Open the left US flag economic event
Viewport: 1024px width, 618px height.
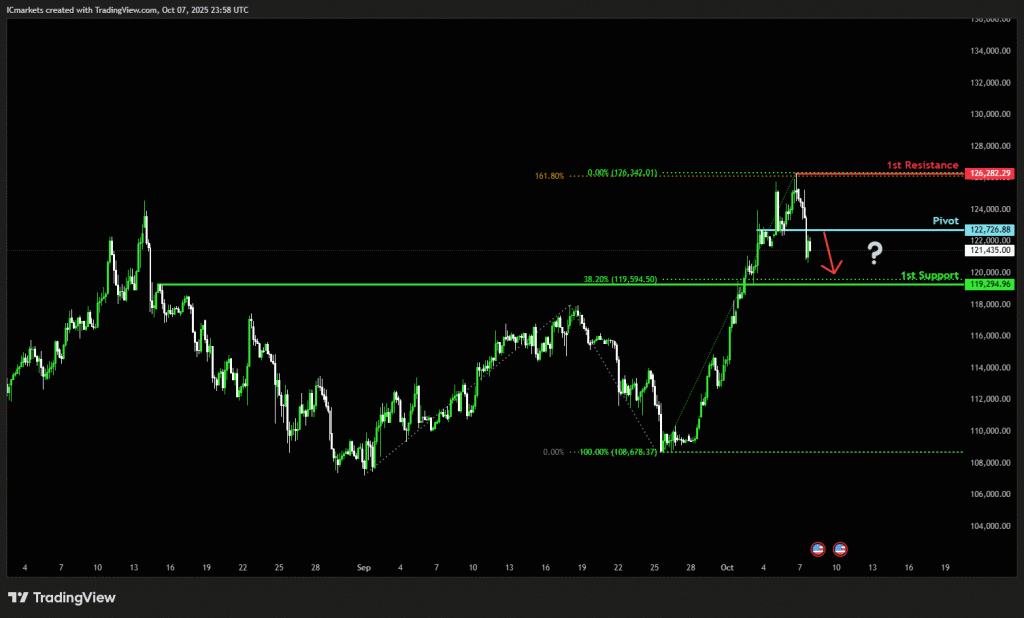tap(817, 549)
